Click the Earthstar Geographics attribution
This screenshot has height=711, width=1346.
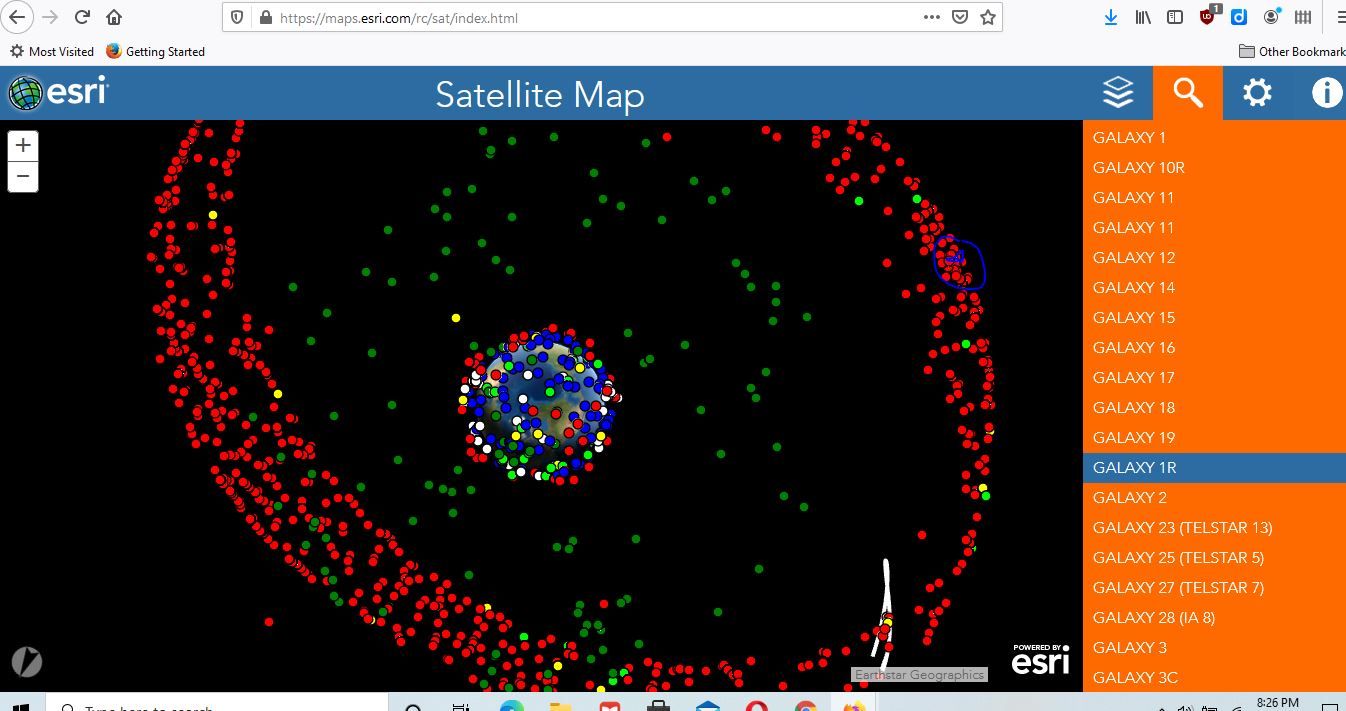tap(919, 675)
